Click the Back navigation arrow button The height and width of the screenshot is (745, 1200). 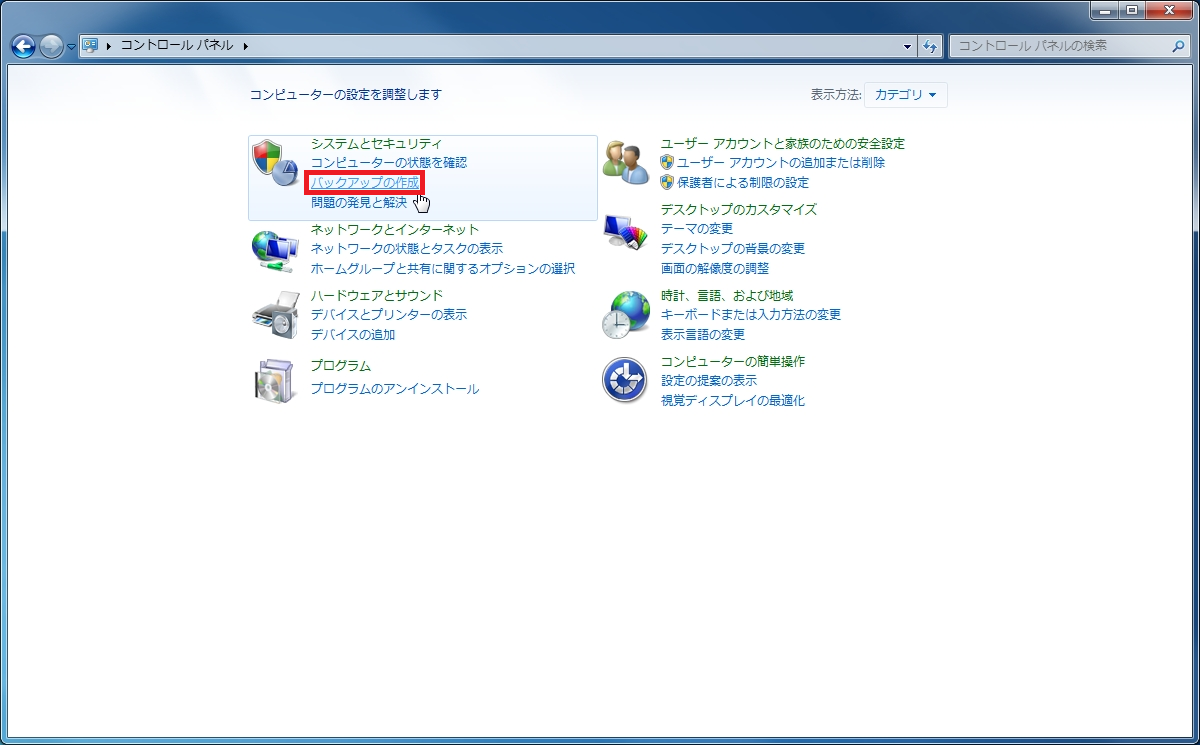(x=23, y=46)
